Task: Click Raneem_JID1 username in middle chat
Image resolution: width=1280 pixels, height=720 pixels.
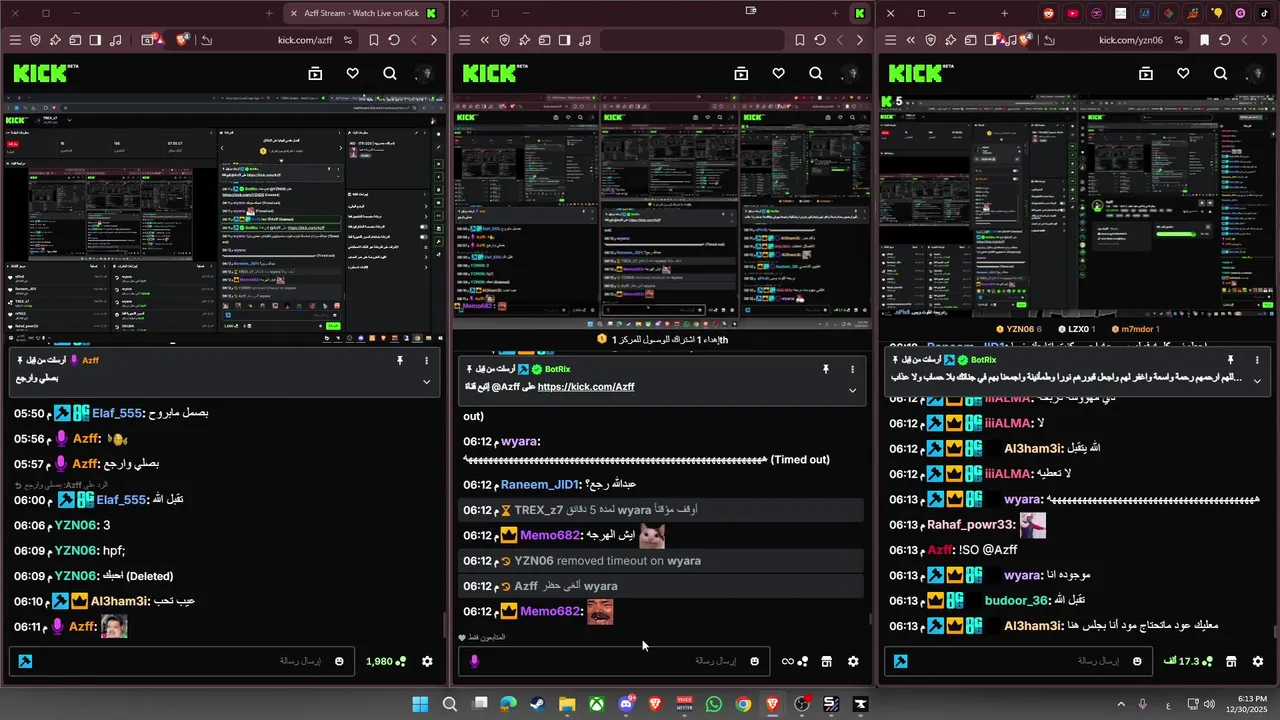Action: point(540,484)
